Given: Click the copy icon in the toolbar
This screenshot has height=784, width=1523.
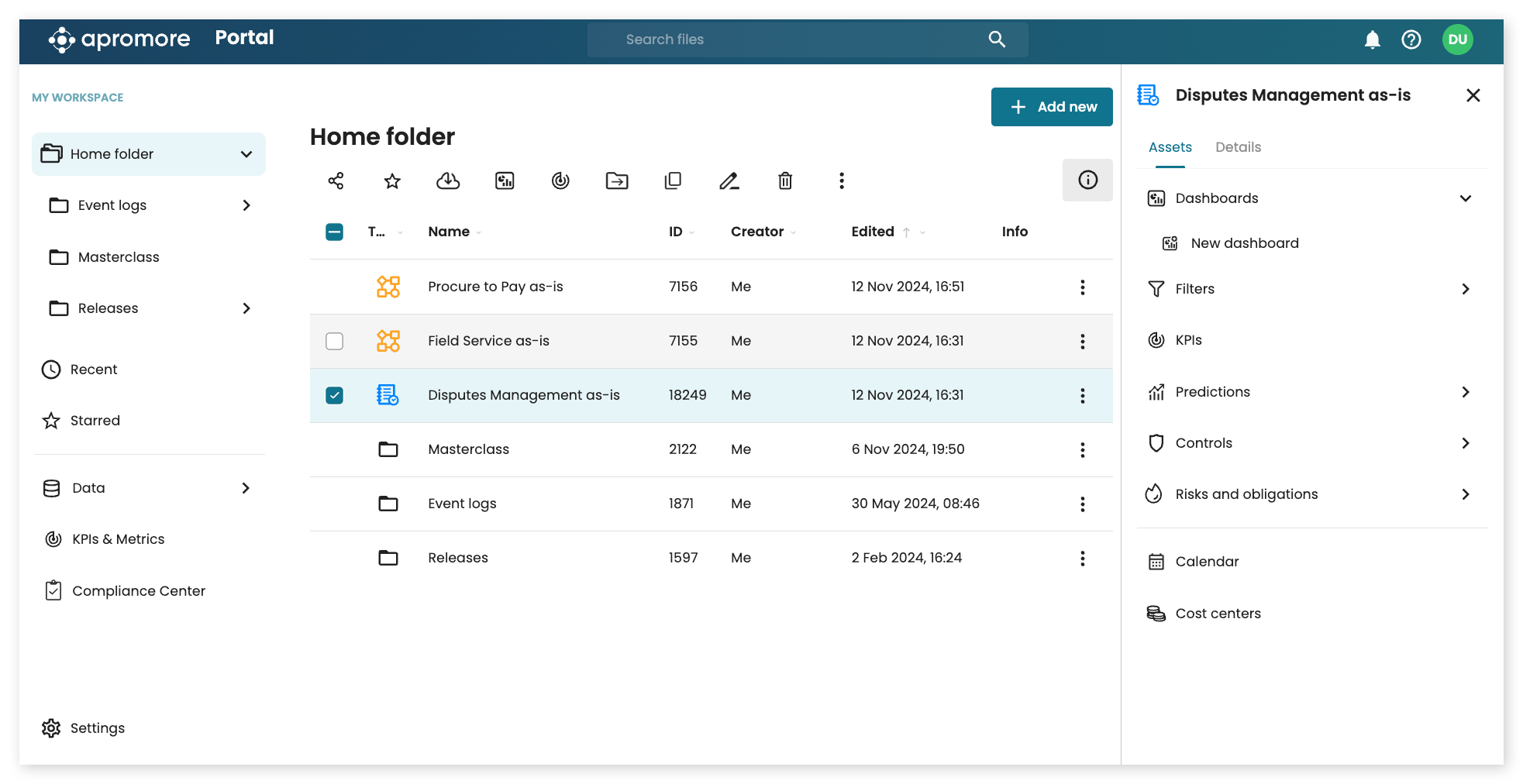Looking at the screenshot, I should click(673, 181).
